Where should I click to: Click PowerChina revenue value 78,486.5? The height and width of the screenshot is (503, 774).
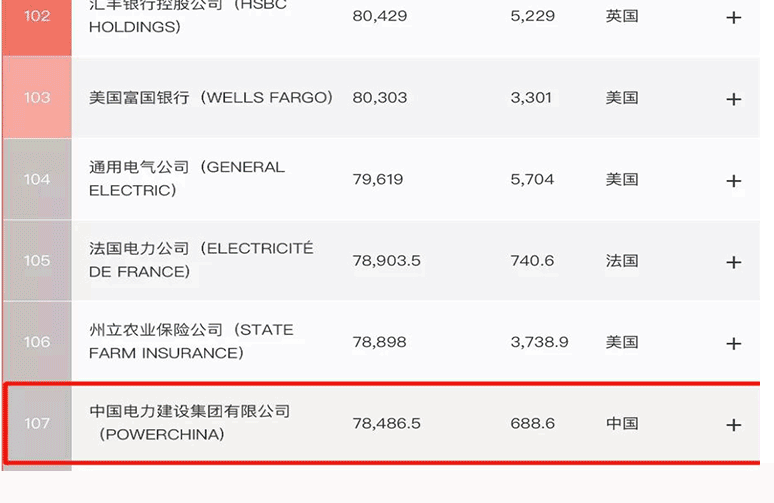tap(386, 423)
